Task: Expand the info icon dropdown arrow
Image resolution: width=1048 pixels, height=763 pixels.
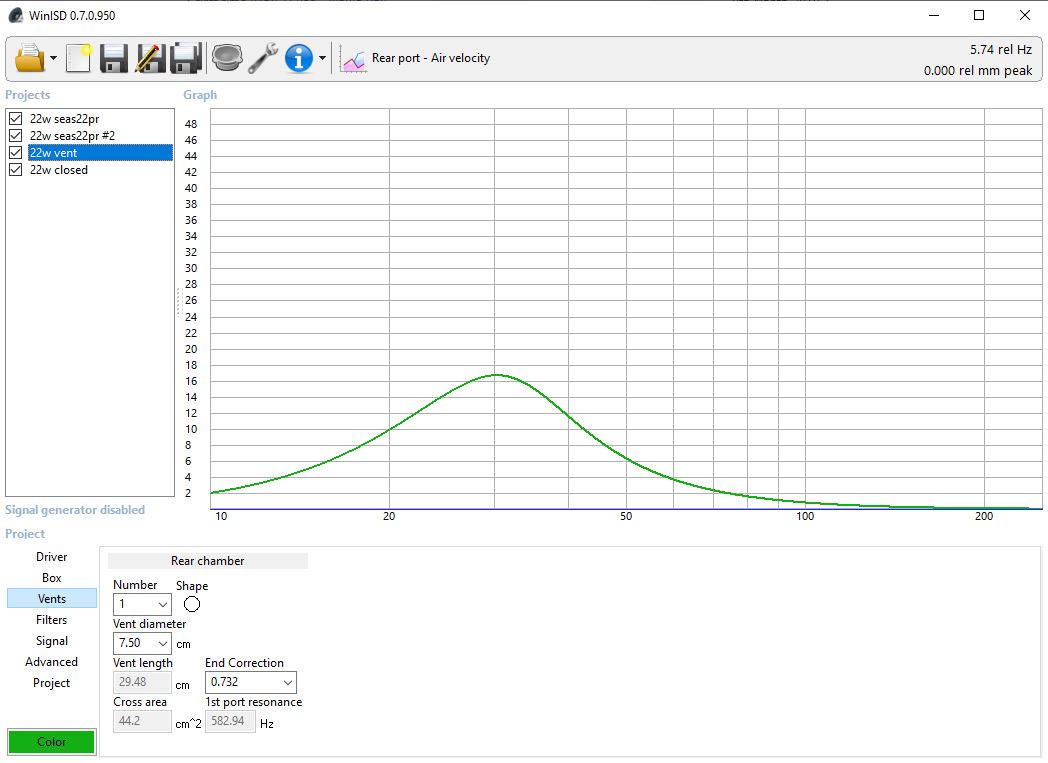Action: [x=322, y=58]
